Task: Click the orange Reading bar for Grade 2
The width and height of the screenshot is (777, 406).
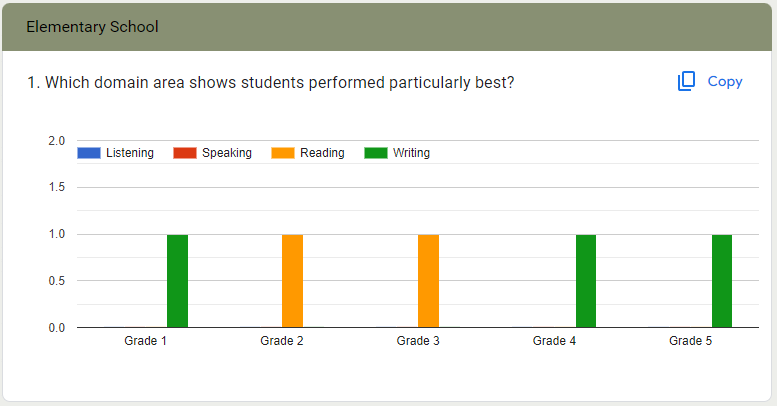Action: coord(292,281)
